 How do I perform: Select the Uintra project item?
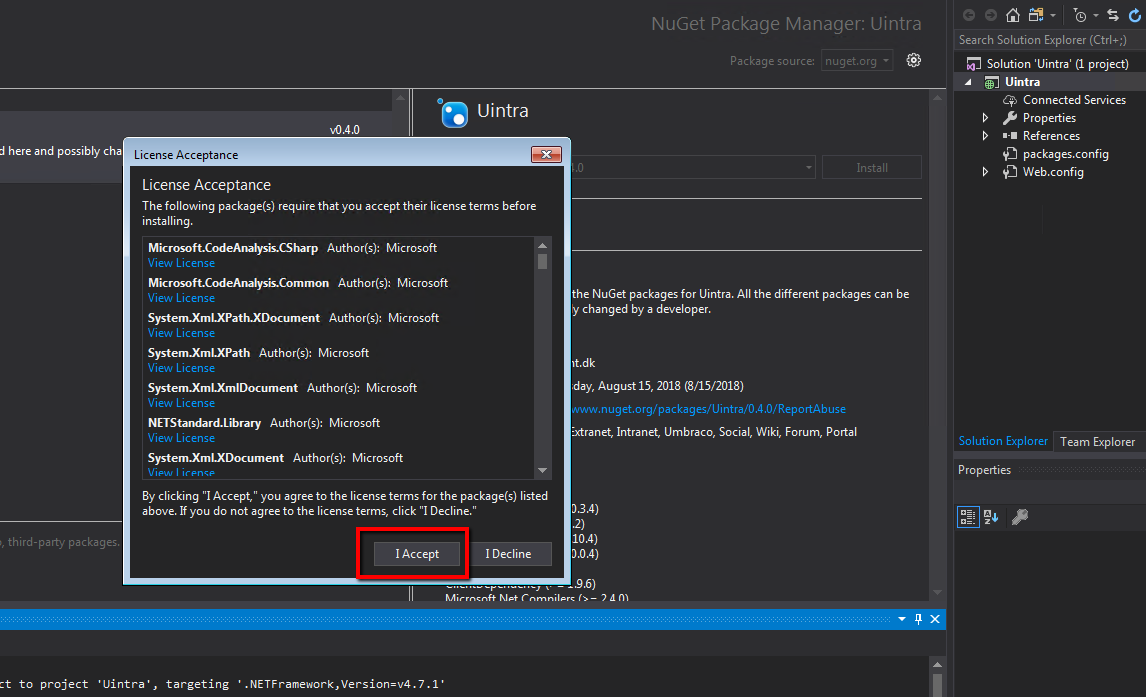click(x=1022, y=82)
